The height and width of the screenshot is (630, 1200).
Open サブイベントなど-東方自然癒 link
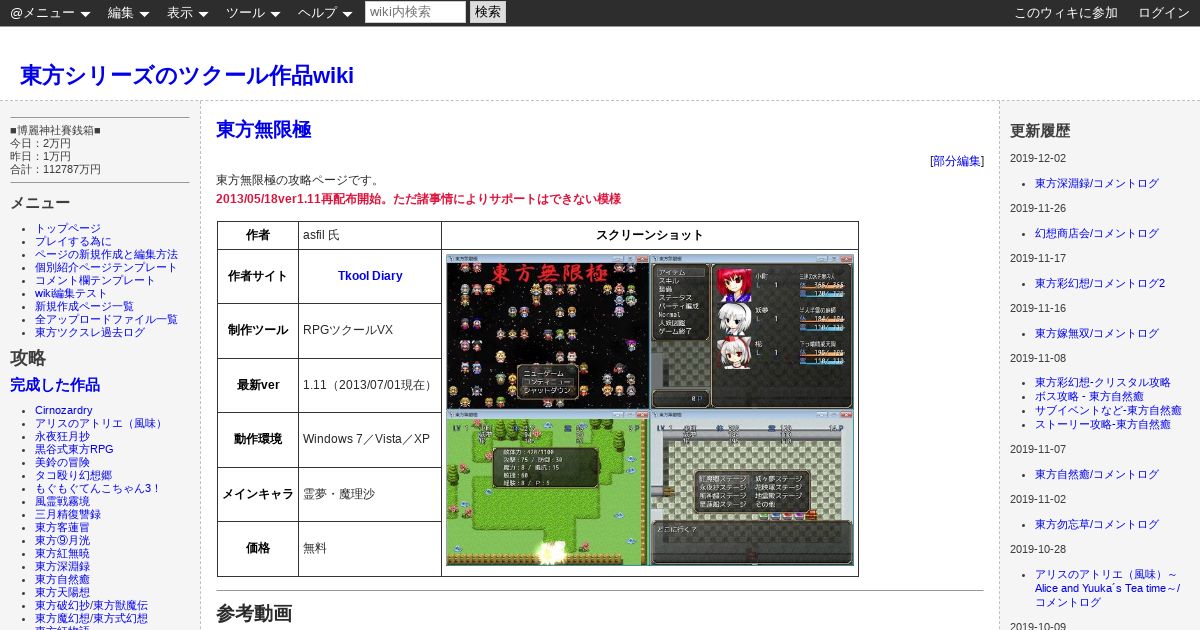(x=1108, y=411)
